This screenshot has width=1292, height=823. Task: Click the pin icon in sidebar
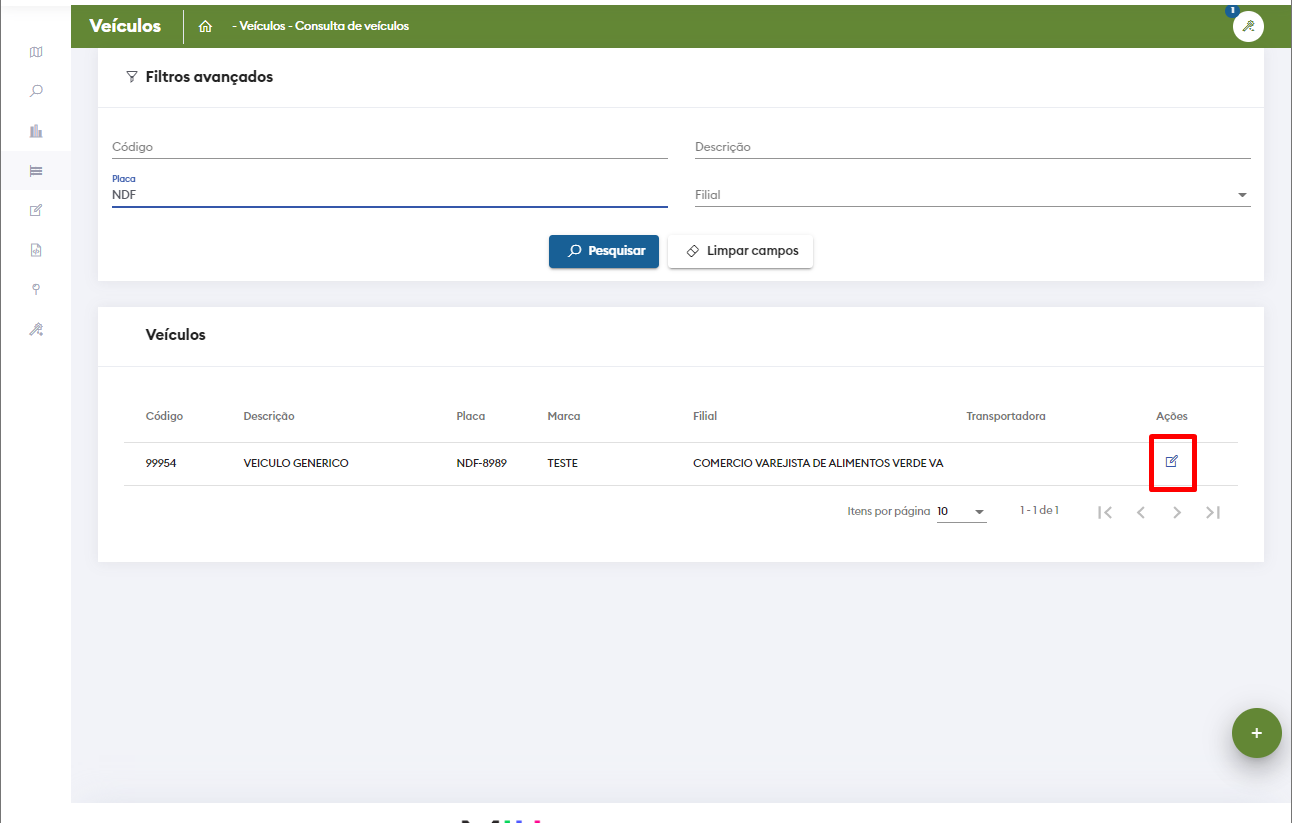(x=36, y=289)
